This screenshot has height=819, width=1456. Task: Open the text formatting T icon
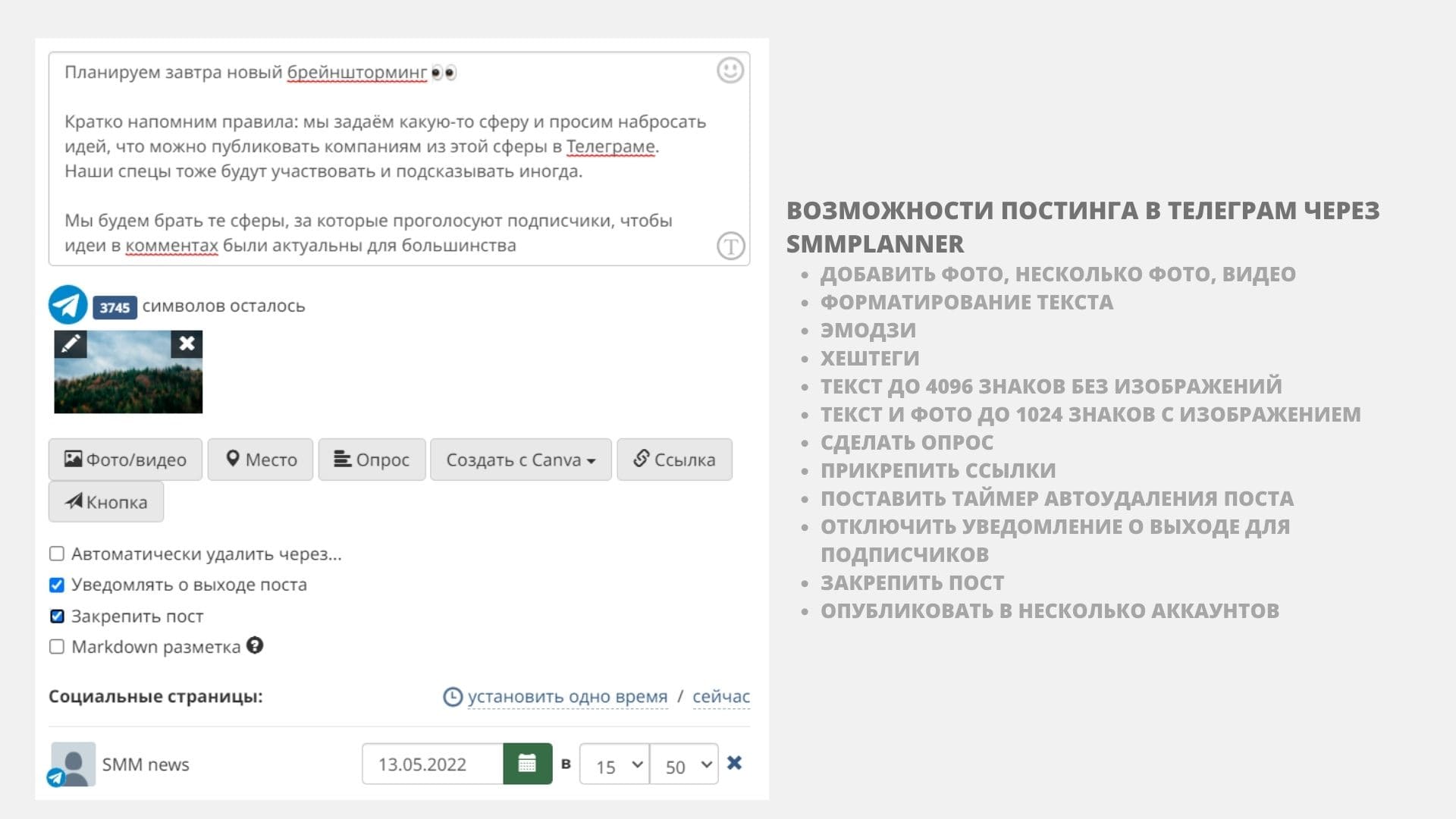coord(730,246)
